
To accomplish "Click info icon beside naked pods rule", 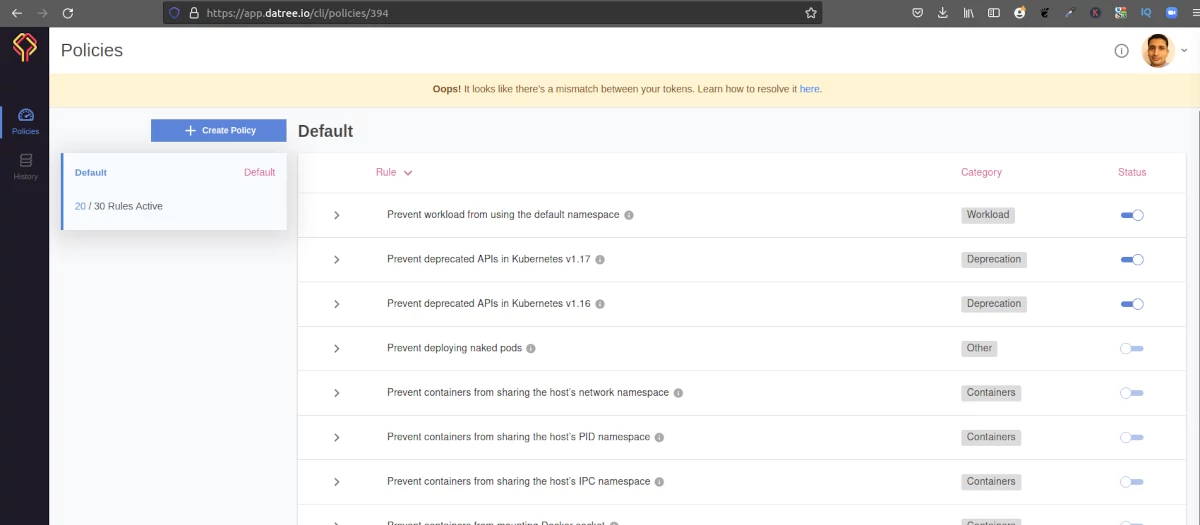I will (x=531, y=349).
